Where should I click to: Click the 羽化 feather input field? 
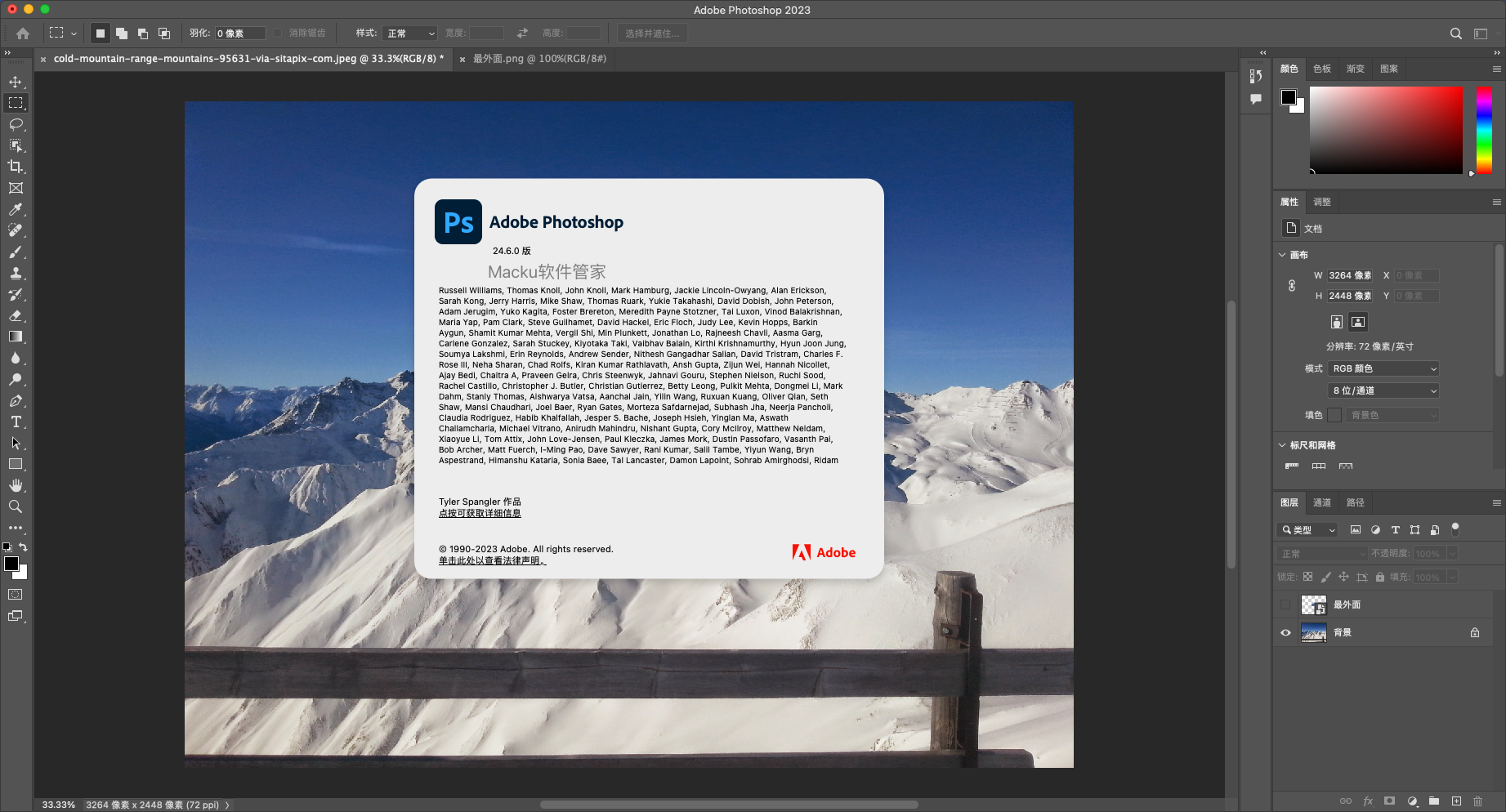240,33
